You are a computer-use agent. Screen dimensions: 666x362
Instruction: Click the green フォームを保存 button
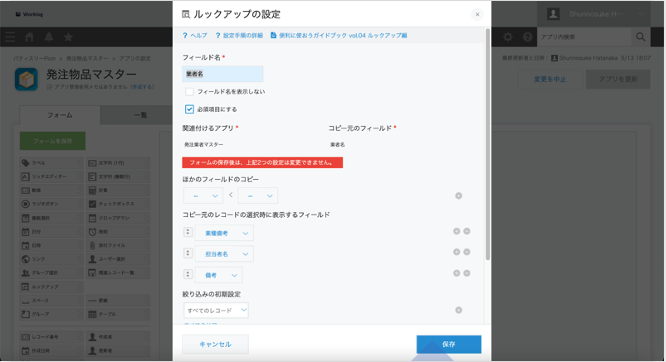53,141
